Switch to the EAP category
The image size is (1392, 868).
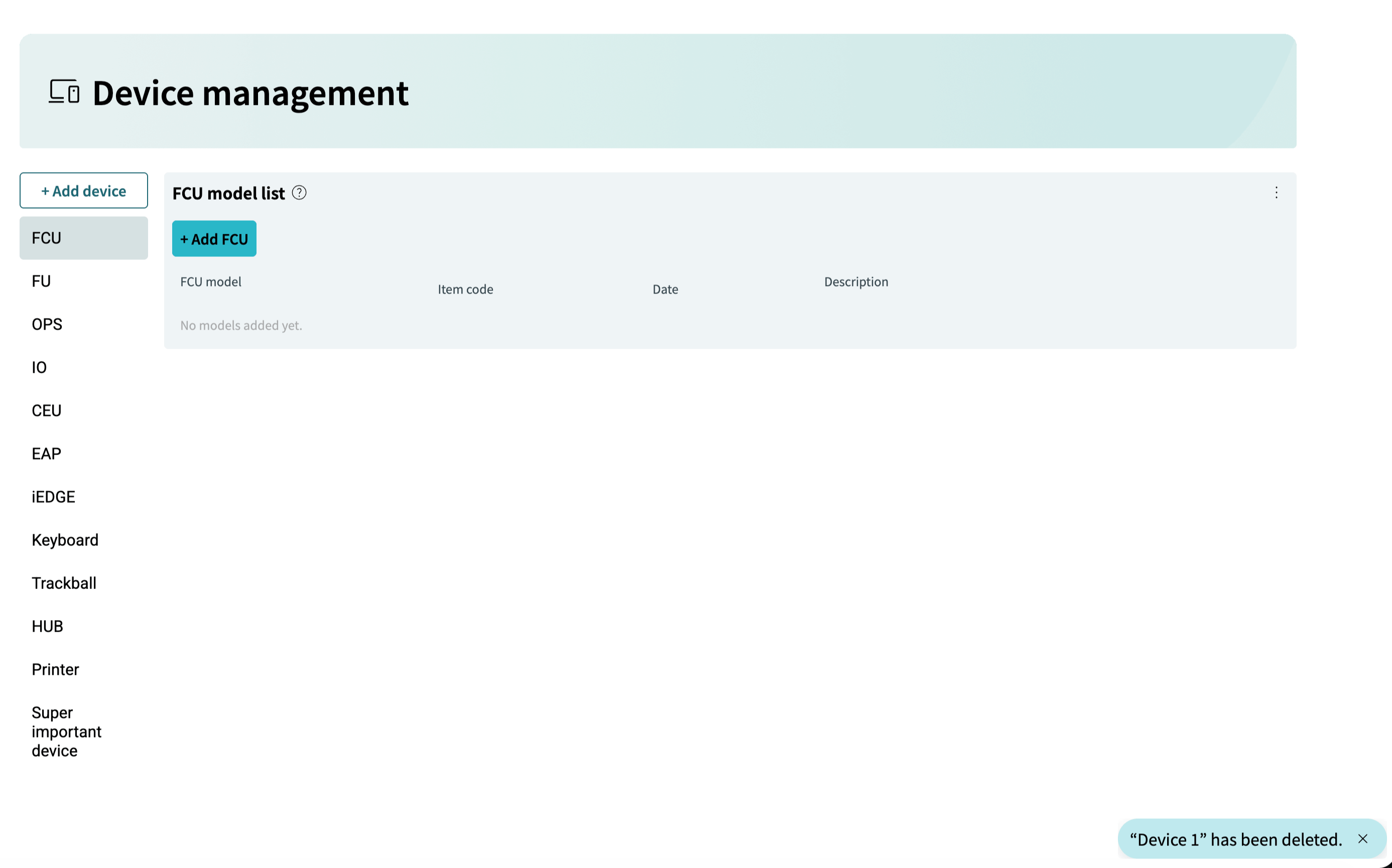pyautogui.click(x=84, y=454)
